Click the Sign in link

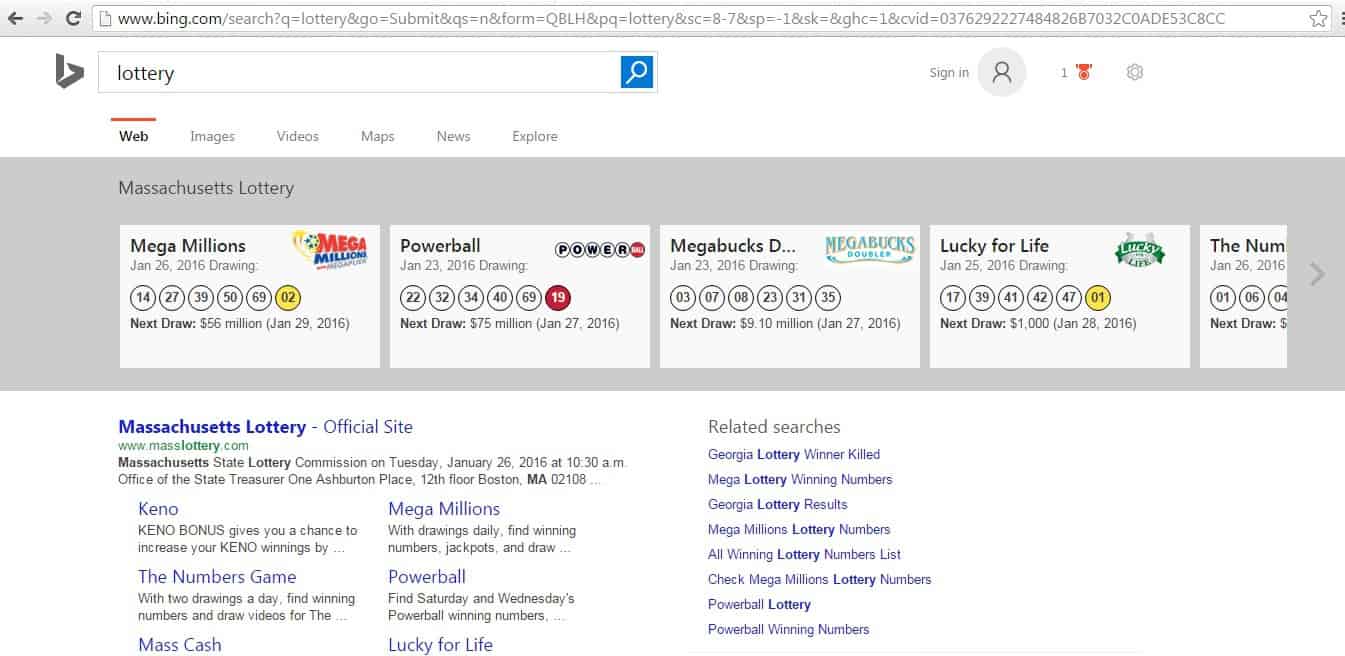(x=949, y=72)
